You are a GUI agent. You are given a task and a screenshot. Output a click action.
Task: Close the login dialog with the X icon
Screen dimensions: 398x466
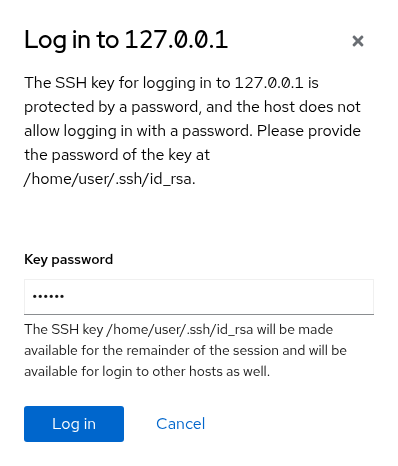(x=358, y=41)
